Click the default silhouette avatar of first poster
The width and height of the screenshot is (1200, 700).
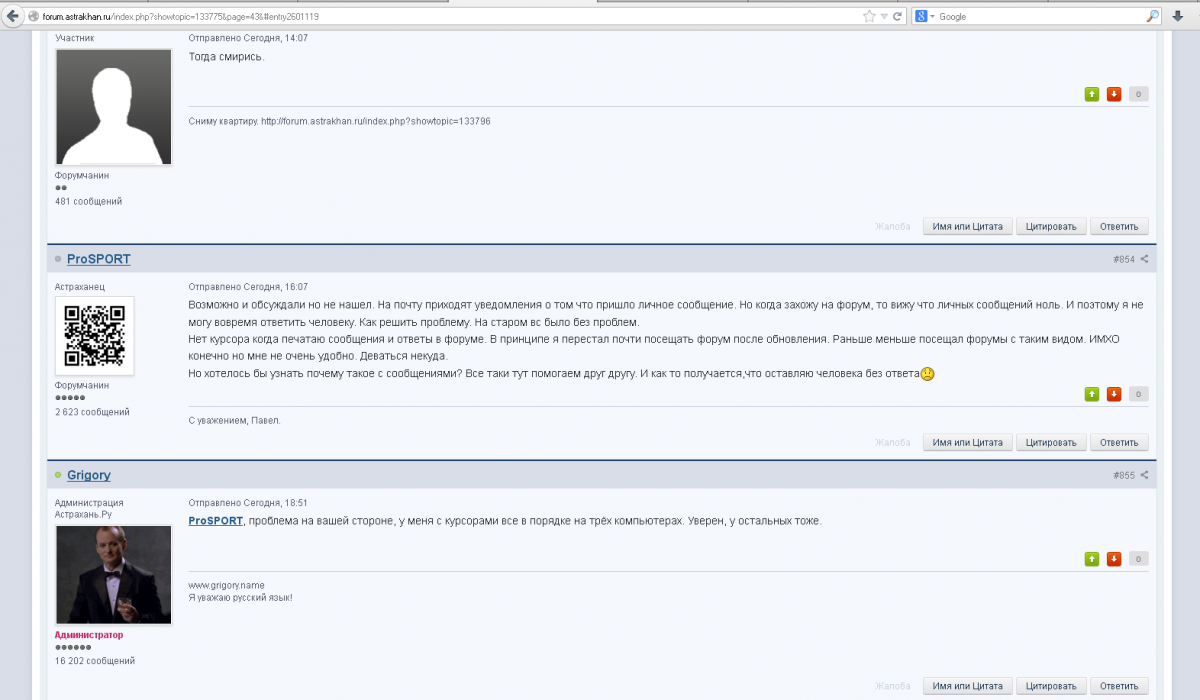coord(114,107)
